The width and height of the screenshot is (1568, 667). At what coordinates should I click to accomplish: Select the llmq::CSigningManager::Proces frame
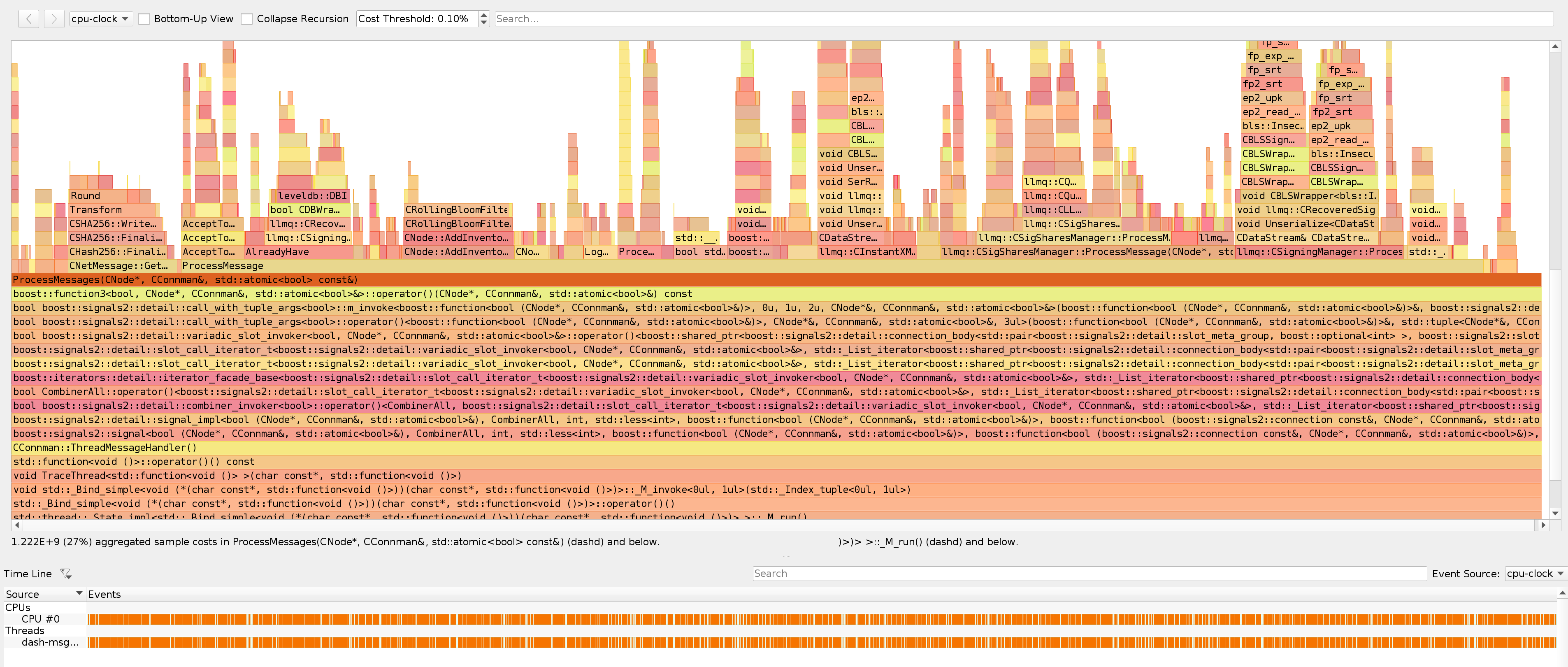(x=1319, y=252)
